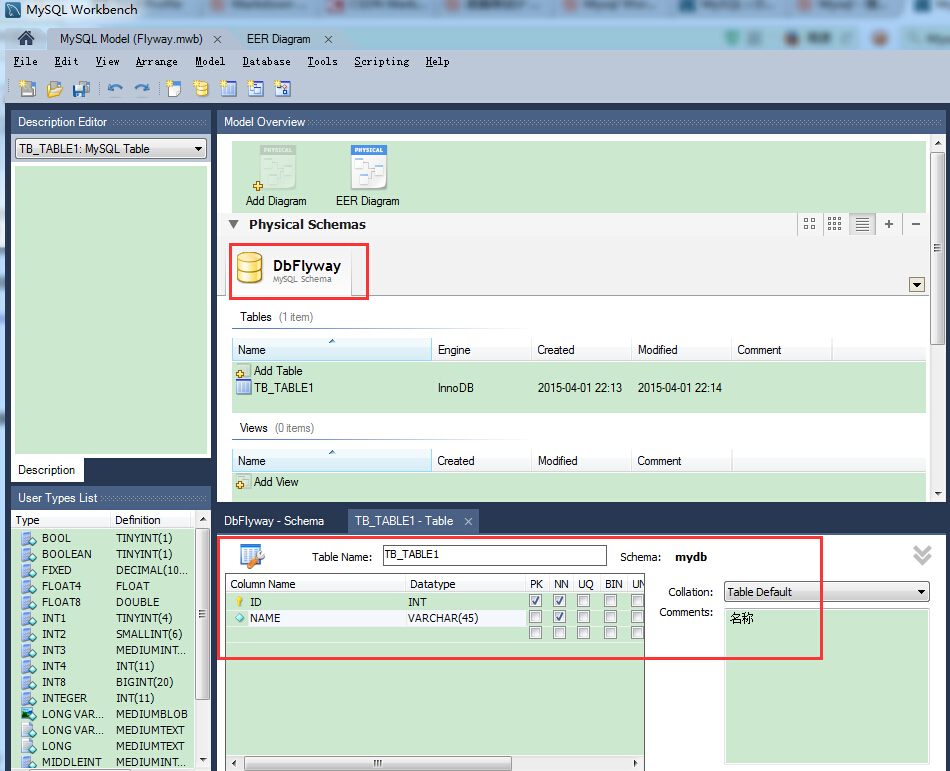950x771 pixels.
Task: Add a new routine via toolbar icon
Action: click(282, 89)
